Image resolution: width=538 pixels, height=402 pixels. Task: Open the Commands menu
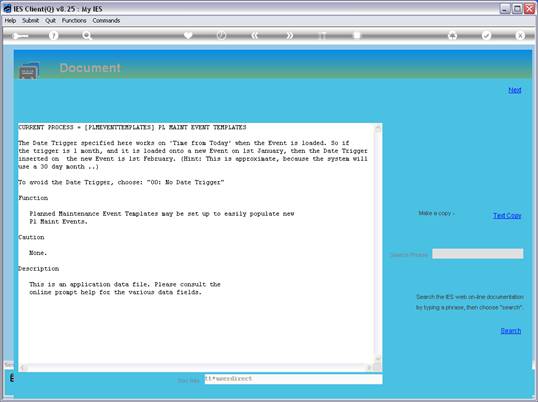pos(106,21)
